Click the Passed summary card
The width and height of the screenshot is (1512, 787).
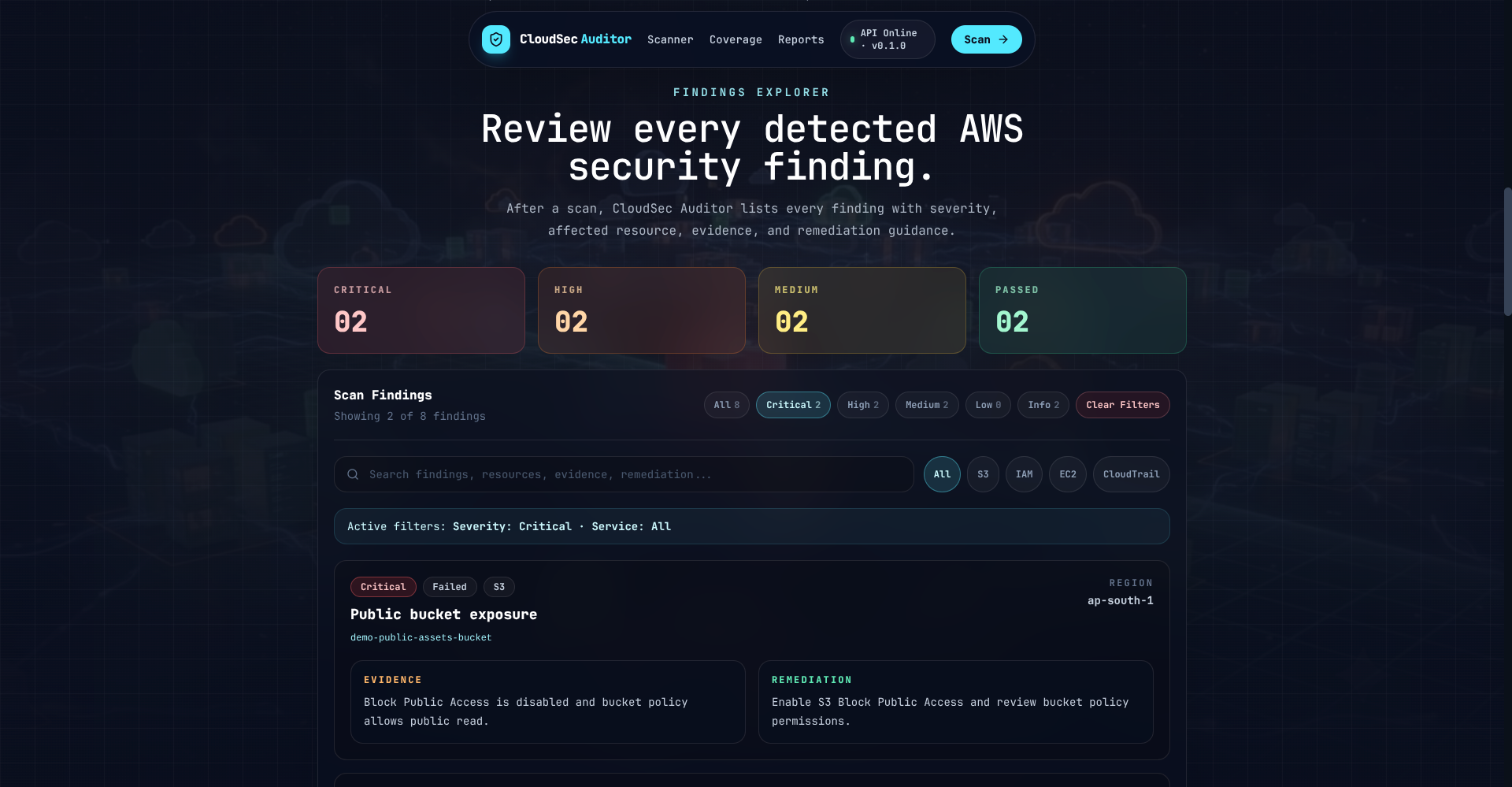click(x=1083, y=310)
